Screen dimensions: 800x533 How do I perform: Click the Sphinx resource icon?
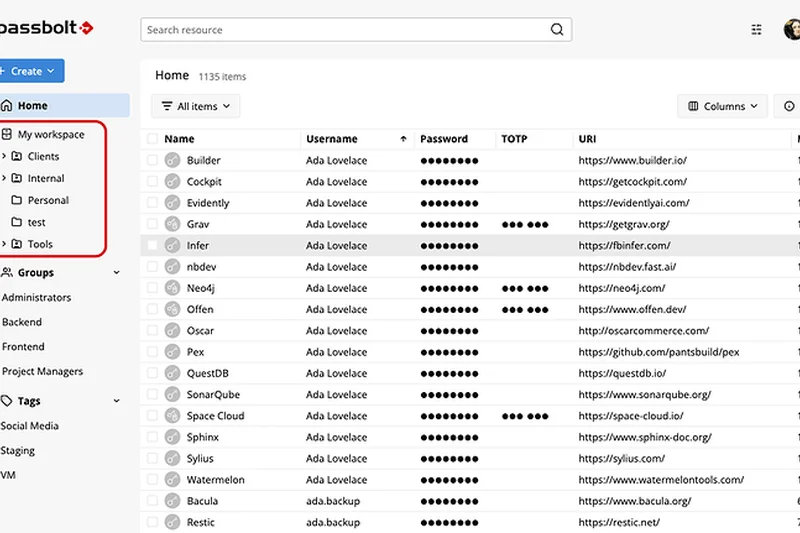pos(172,437)
